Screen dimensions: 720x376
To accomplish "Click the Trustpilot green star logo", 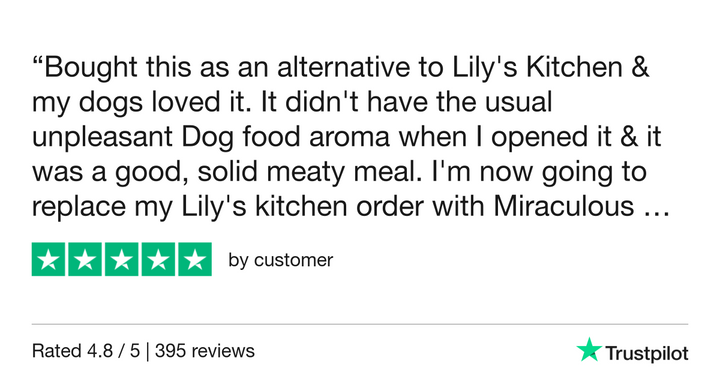I will coord(589,350).
